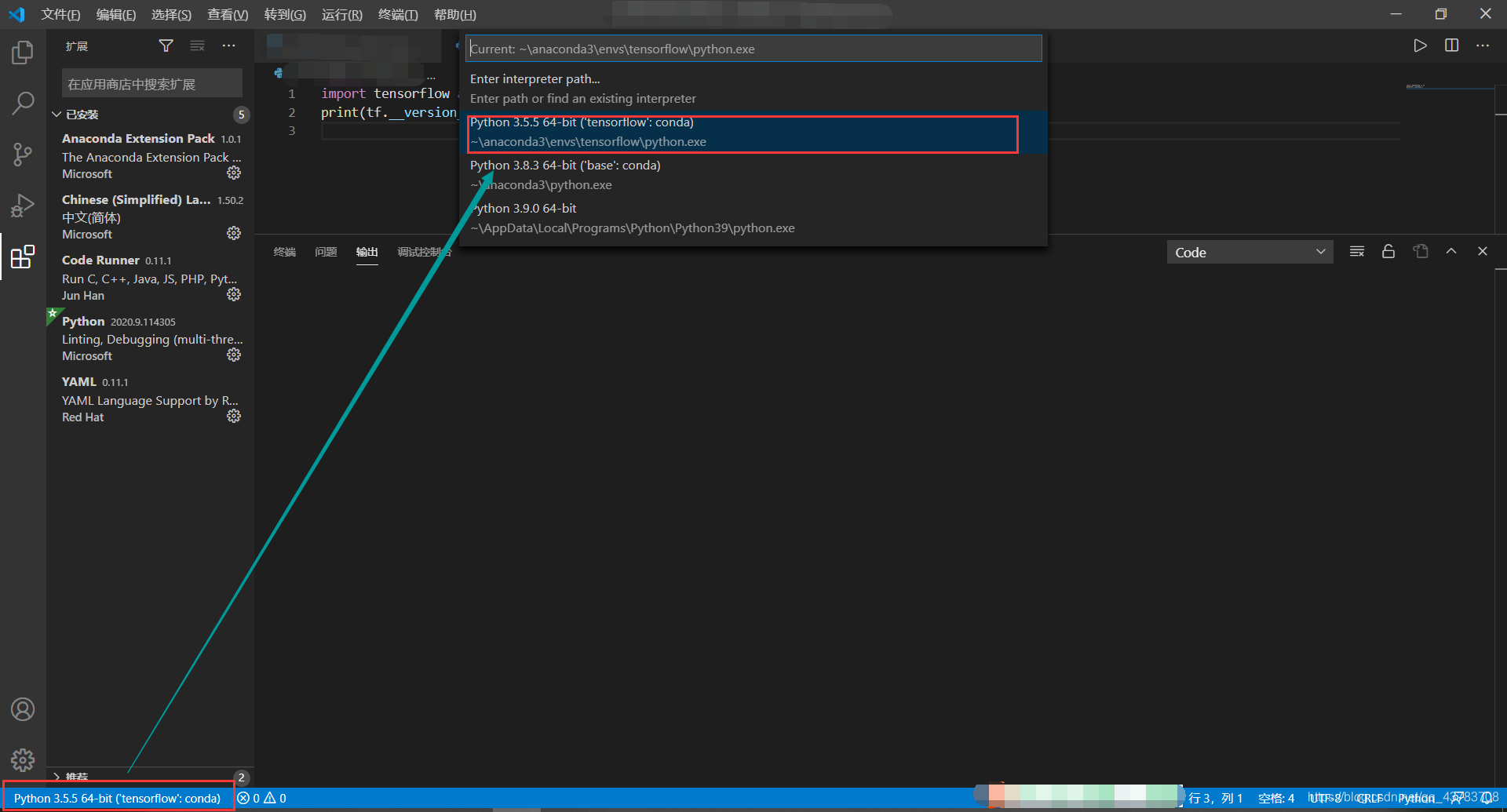Click line and column status indicator
Screen dimensions: 1507x812
[x=1216, y=798]
